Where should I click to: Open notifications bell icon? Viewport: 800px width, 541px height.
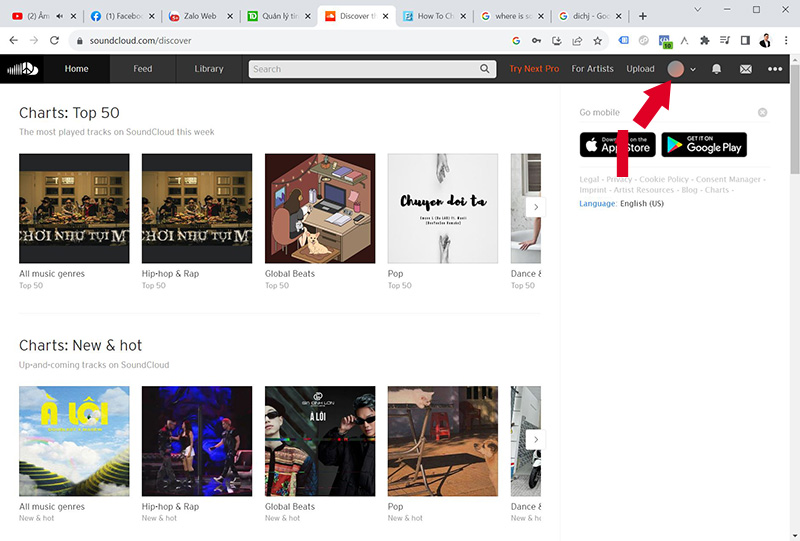716,69
